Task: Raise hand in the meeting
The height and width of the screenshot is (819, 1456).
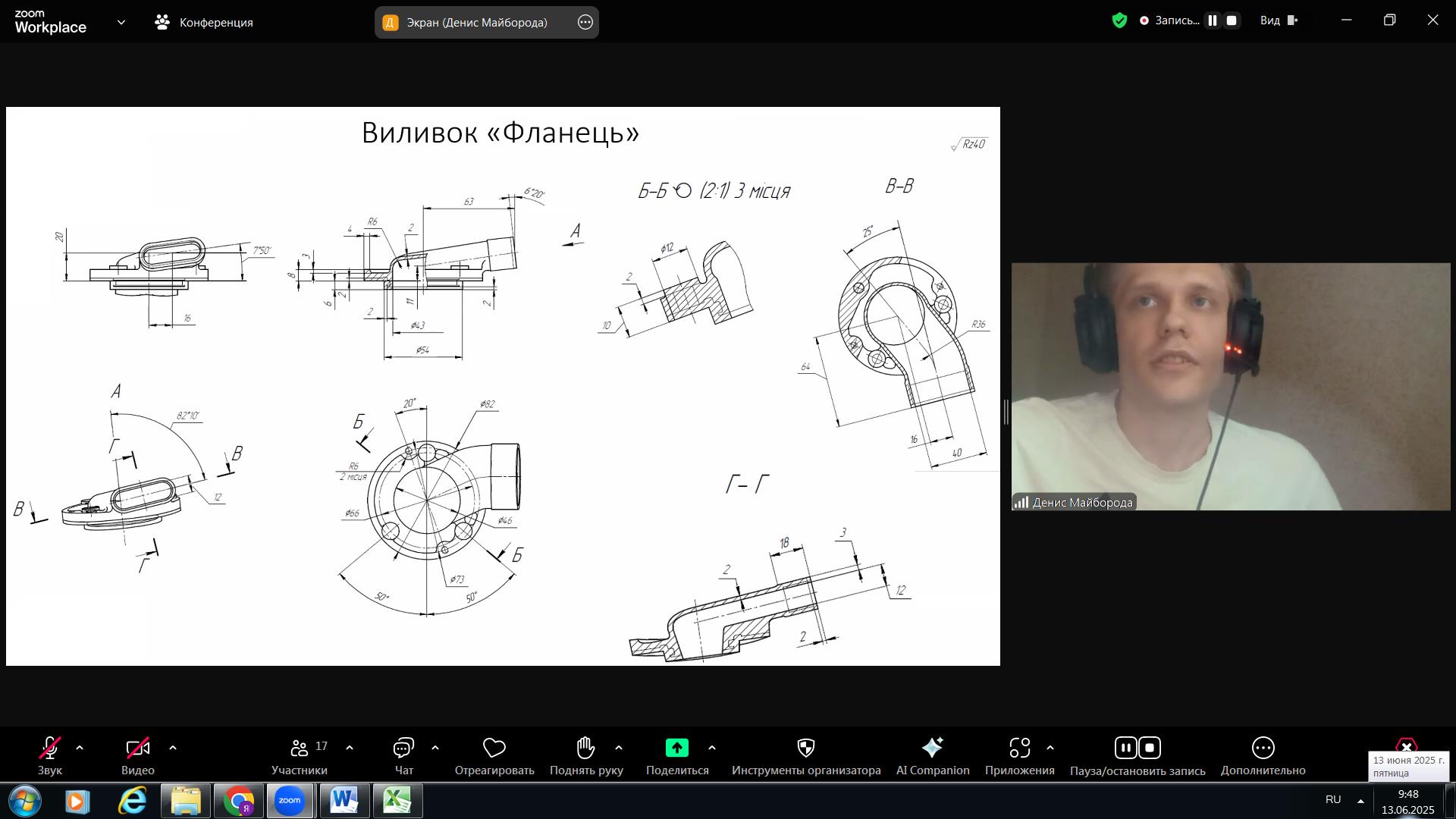Action: tap(585, 748)
